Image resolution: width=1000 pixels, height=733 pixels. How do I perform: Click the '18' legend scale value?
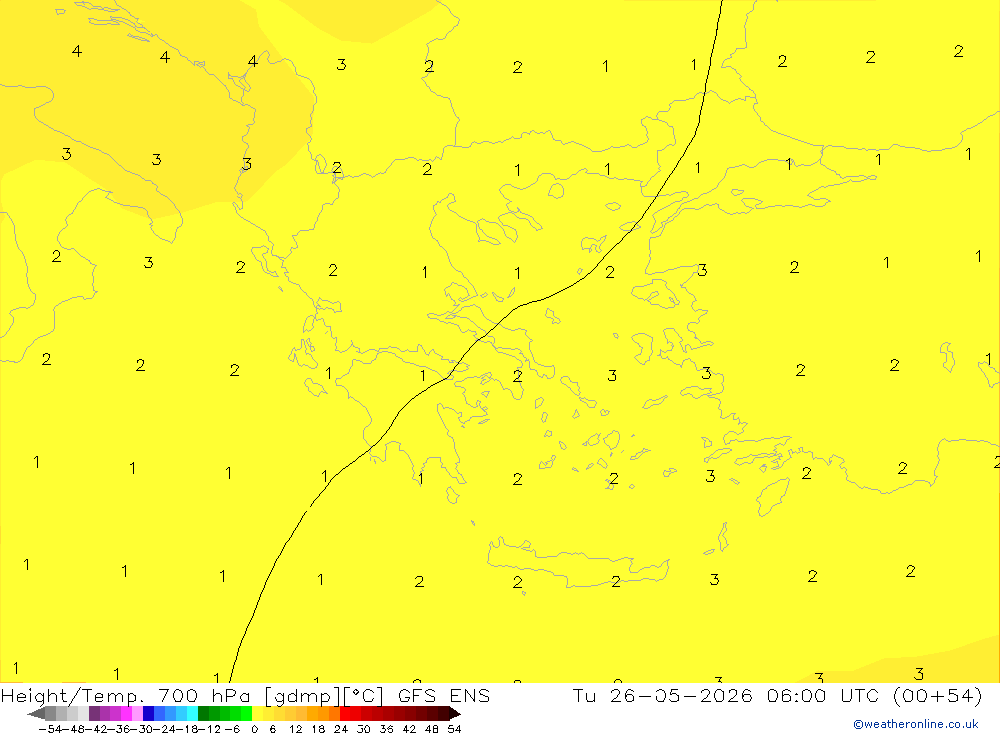pos(318,729)
